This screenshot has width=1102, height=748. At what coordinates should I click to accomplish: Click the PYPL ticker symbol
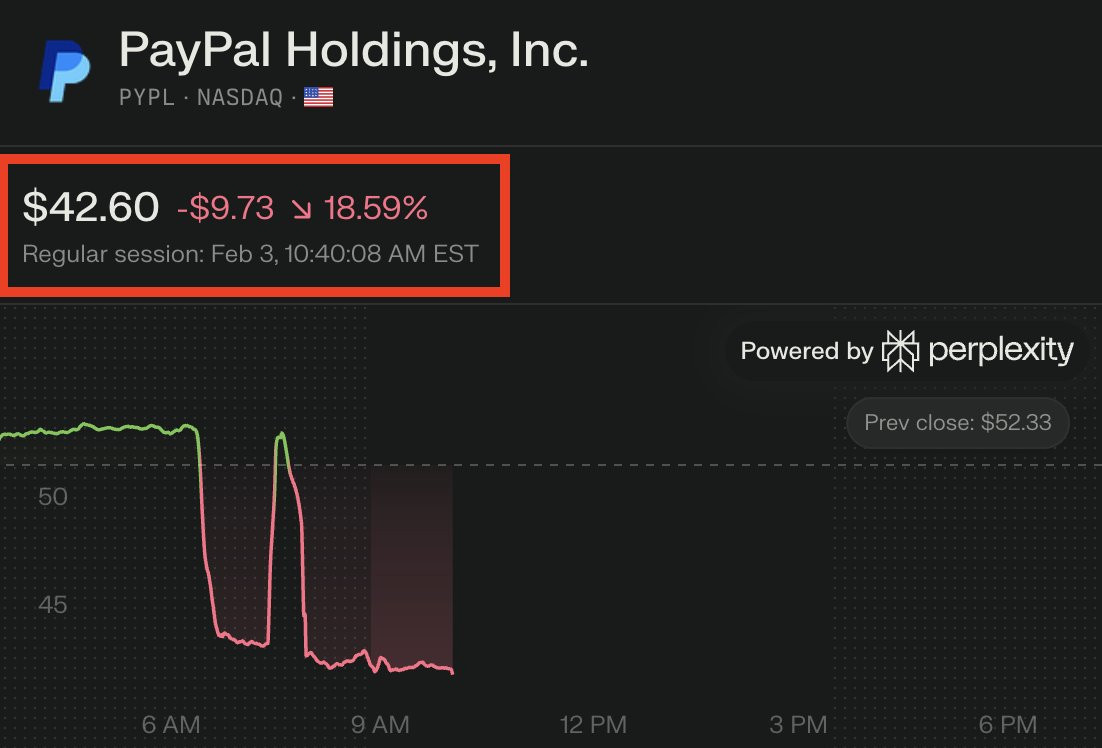click(147, 97)
